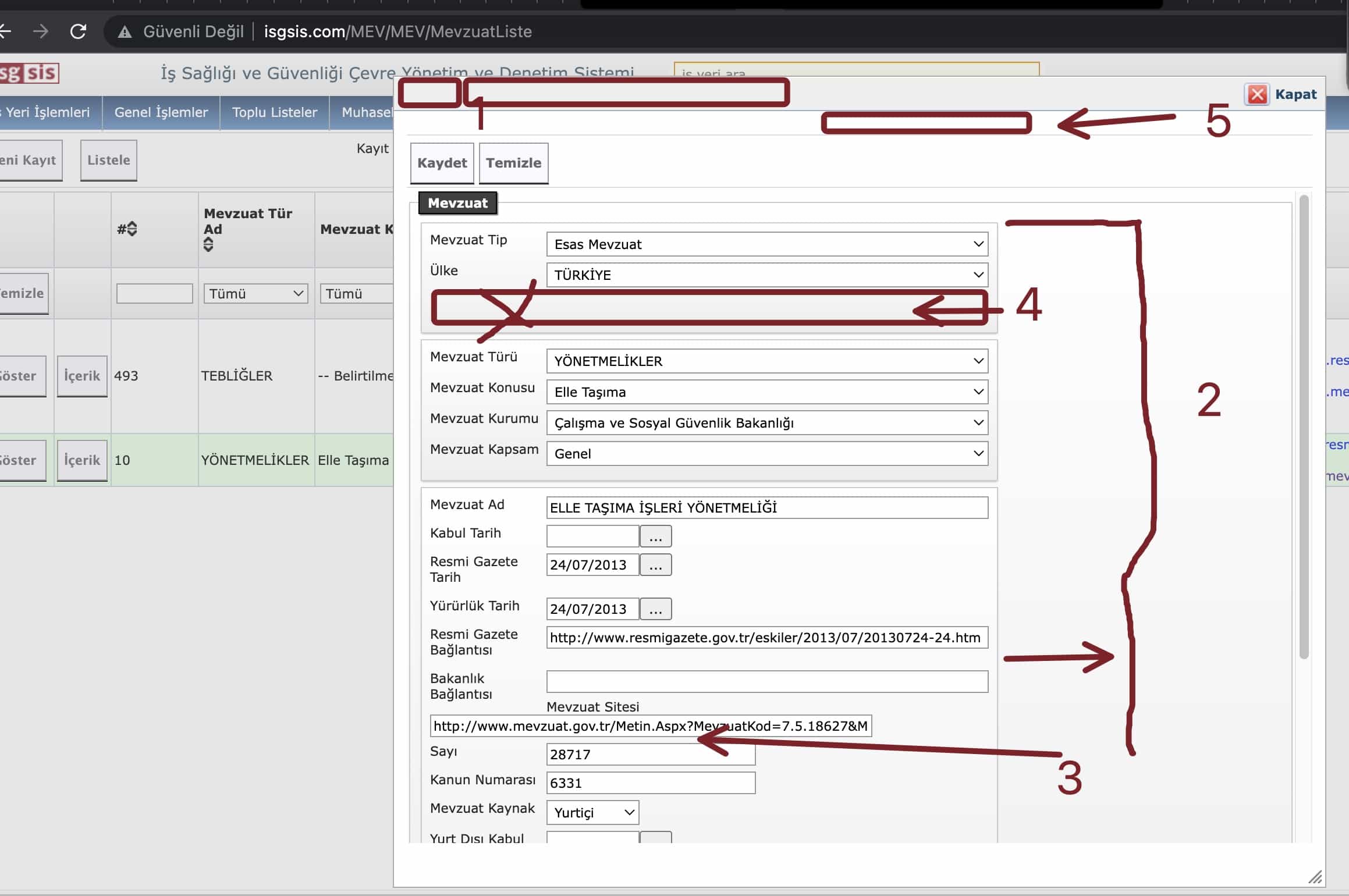The height and width of the screenshot is (896, 1349).
Task: Click the Listele button
Action: pos(109,160)
